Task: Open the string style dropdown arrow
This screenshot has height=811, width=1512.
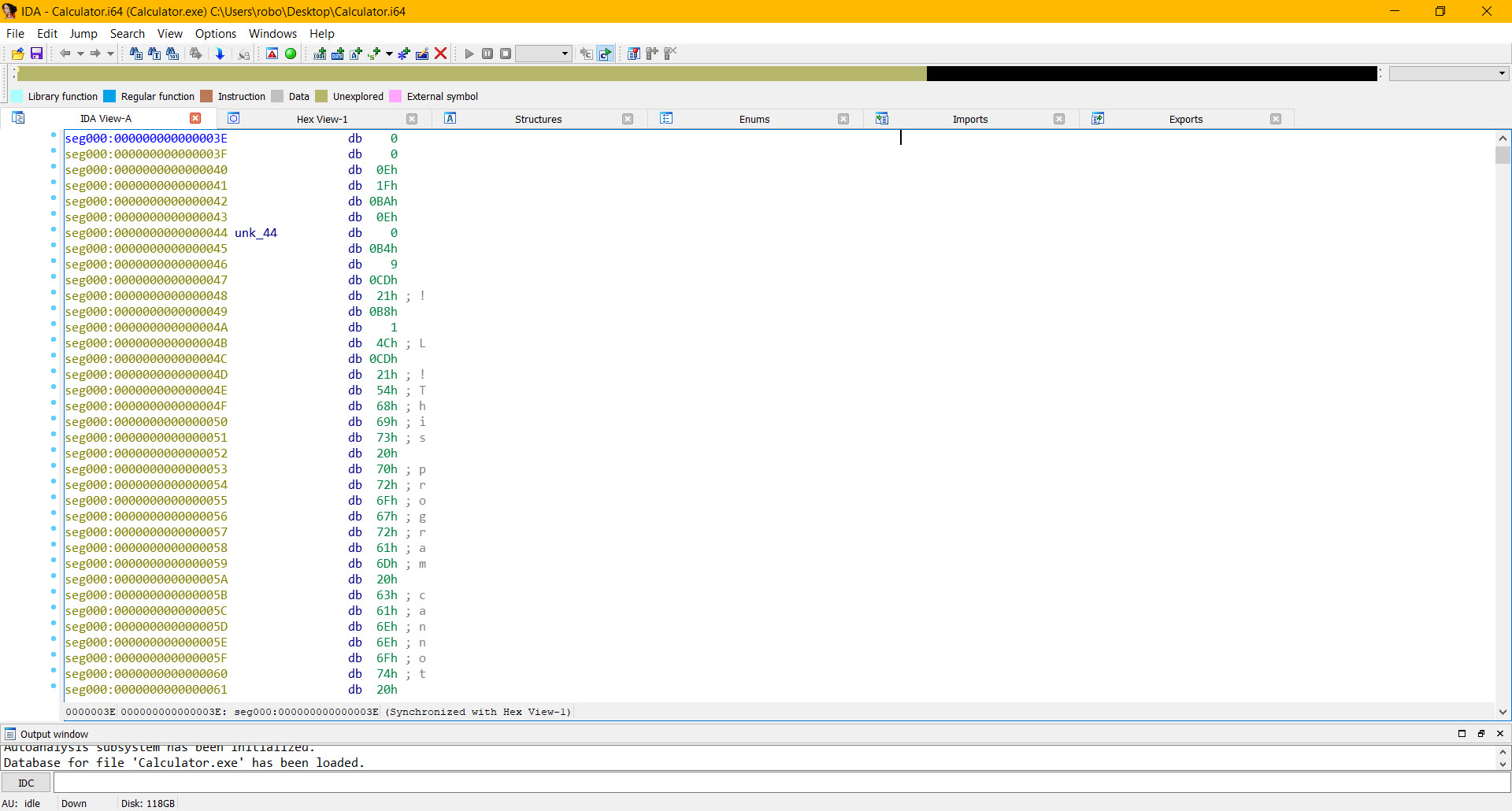Action: (389, 54)
